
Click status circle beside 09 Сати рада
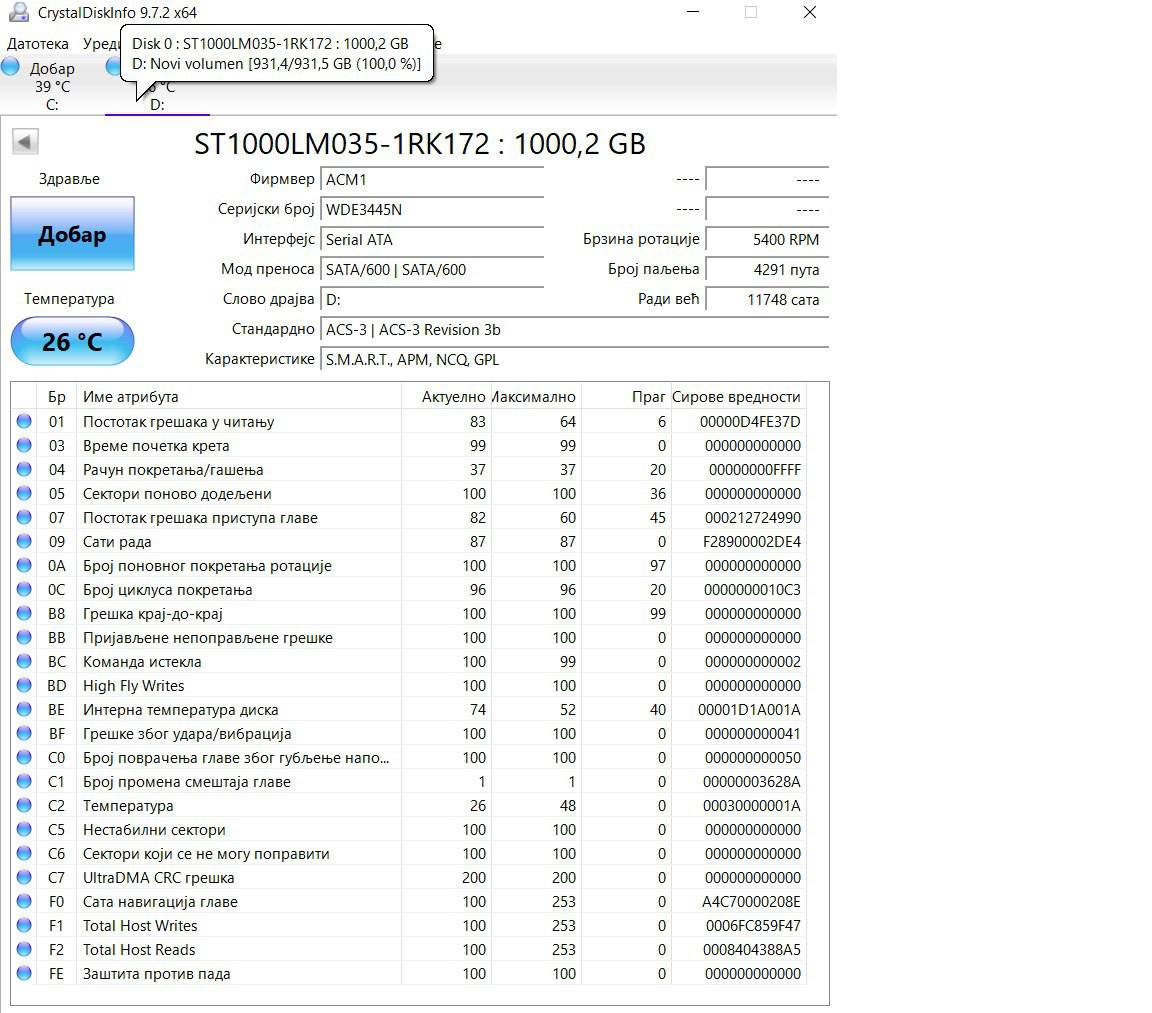click(22, 541)
